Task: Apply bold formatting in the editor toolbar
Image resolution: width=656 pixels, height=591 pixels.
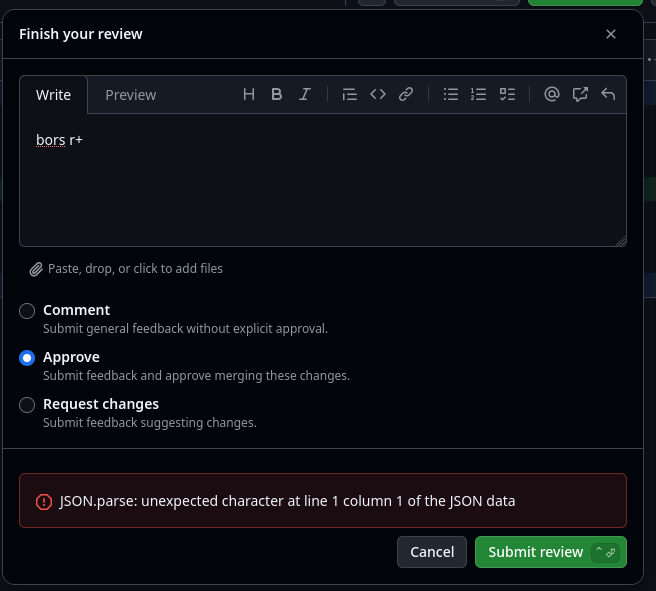Action: [x=277, y=94]
